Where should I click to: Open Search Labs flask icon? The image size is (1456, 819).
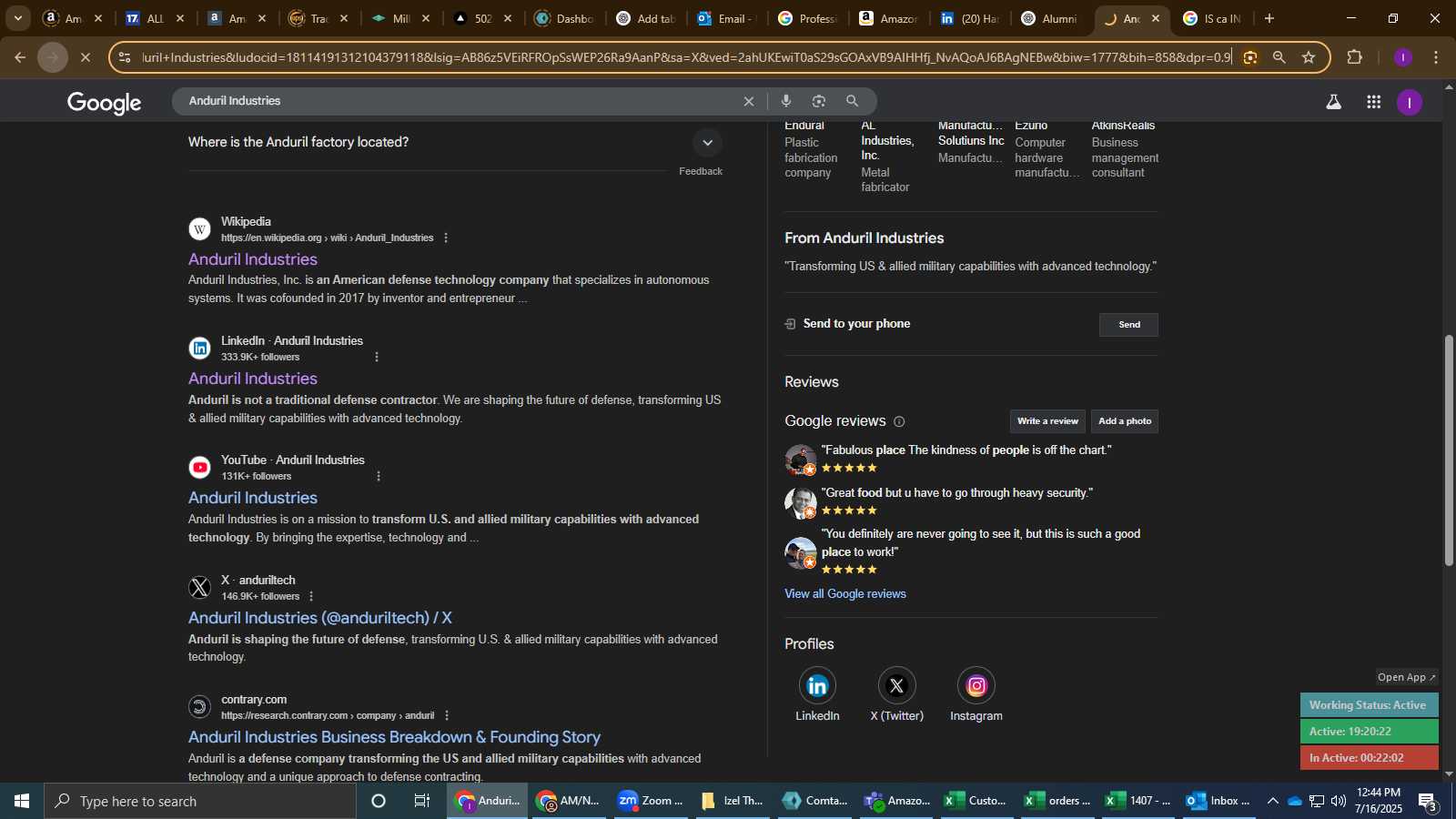[x=1333, y=102]
